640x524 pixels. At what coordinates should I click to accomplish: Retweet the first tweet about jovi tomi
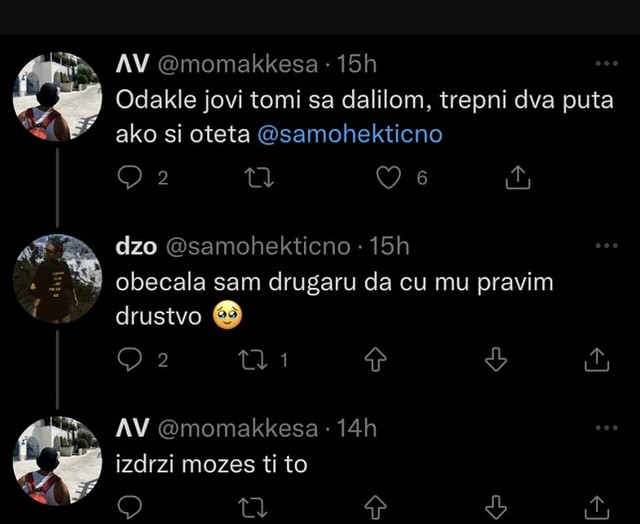[258, 178]
